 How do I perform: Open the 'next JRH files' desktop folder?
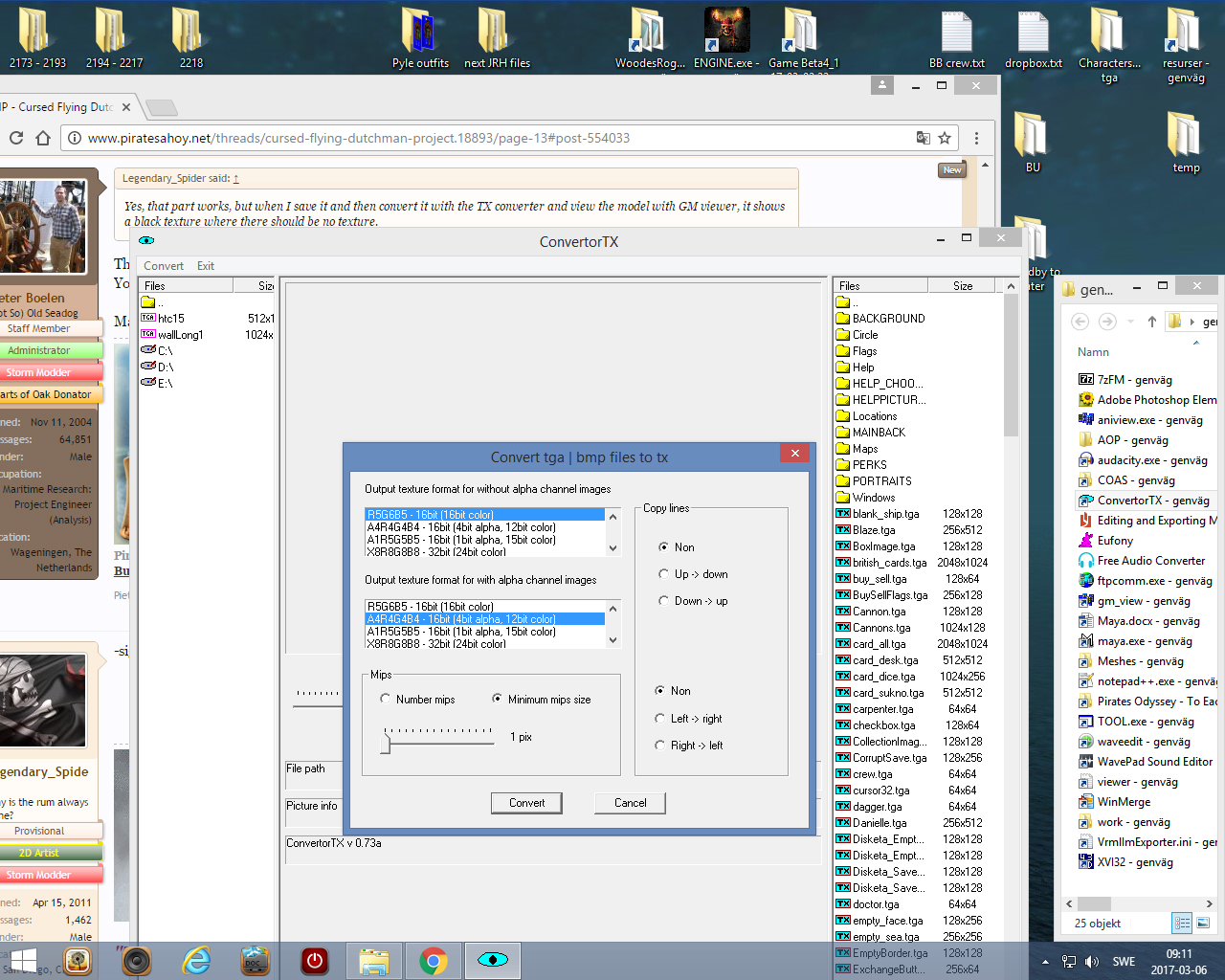[x=497, y=36]
